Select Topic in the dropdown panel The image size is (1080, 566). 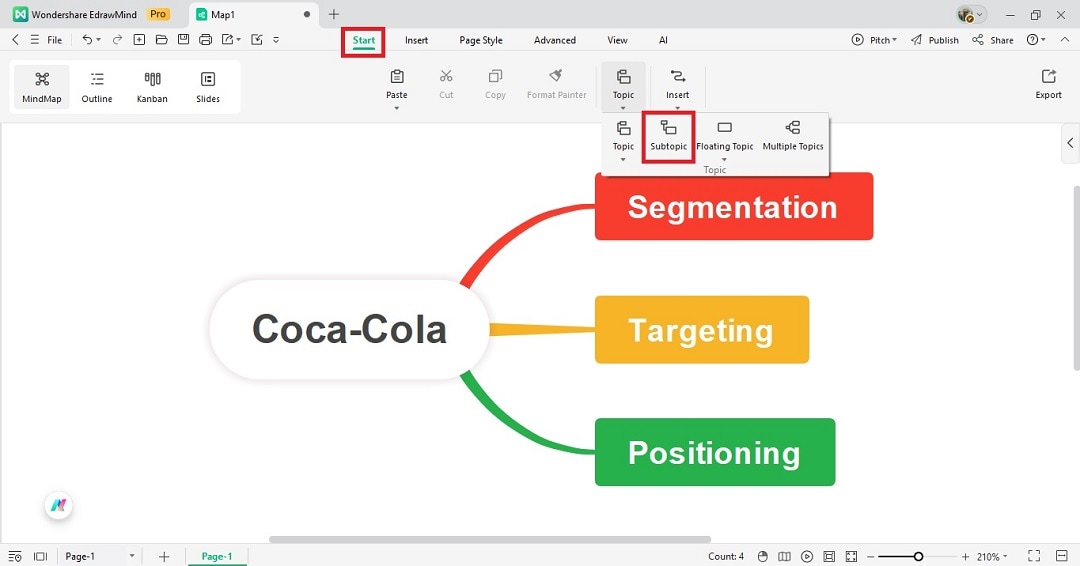tap(623, 135)
